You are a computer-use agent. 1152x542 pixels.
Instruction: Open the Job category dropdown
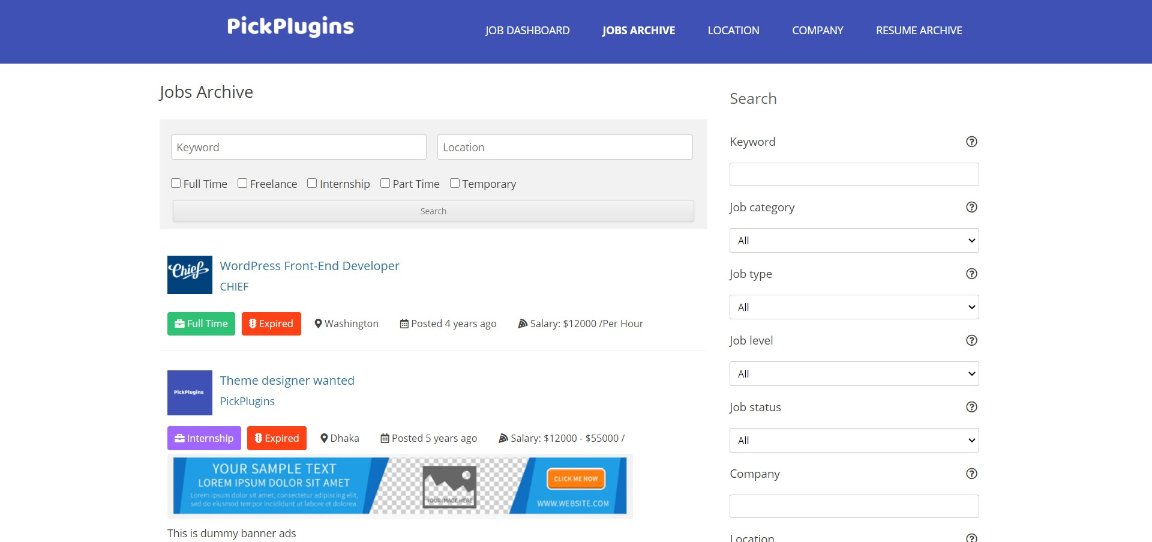coord(854,240)
